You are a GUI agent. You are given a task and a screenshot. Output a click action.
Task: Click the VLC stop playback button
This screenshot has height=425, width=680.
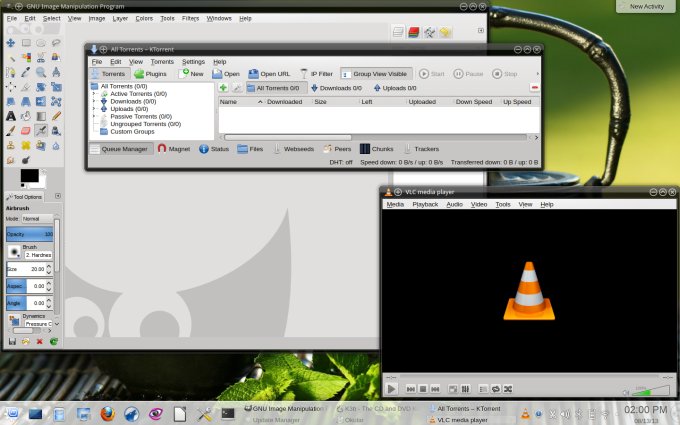click(x=424, y=388)
